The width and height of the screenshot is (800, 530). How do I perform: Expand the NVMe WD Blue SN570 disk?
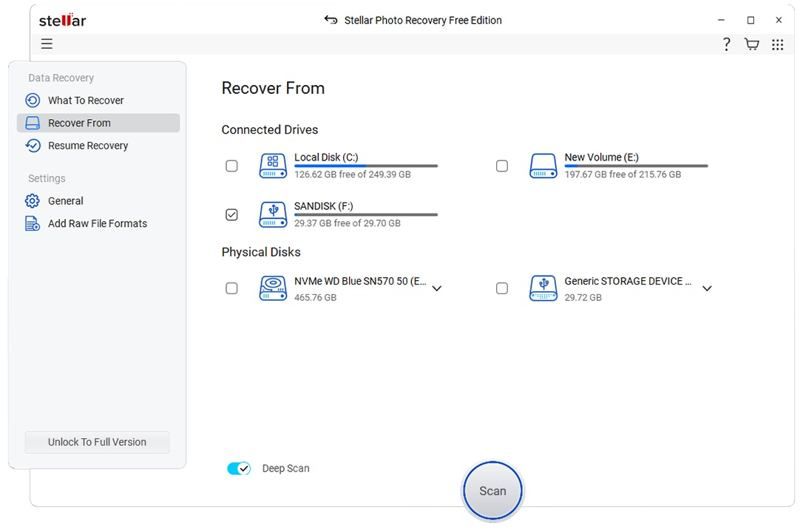(436, 289)
